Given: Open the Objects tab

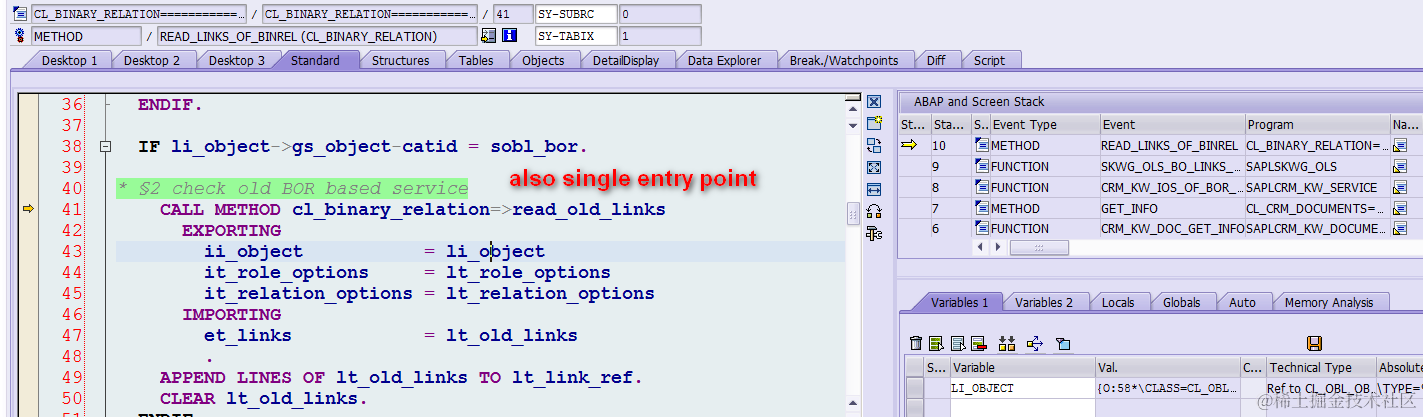Looking at the screenshot, I should point(543,60).
